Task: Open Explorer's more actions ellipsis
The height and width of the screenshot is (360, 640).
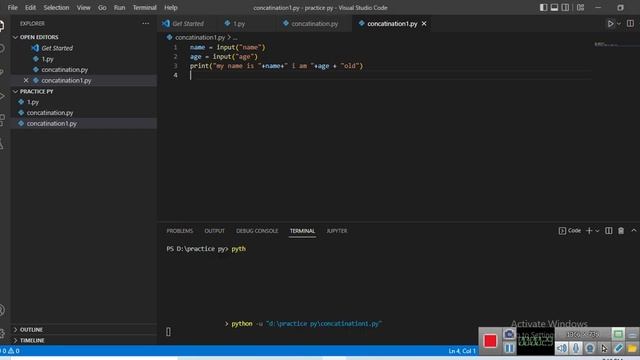Action: 145,24
